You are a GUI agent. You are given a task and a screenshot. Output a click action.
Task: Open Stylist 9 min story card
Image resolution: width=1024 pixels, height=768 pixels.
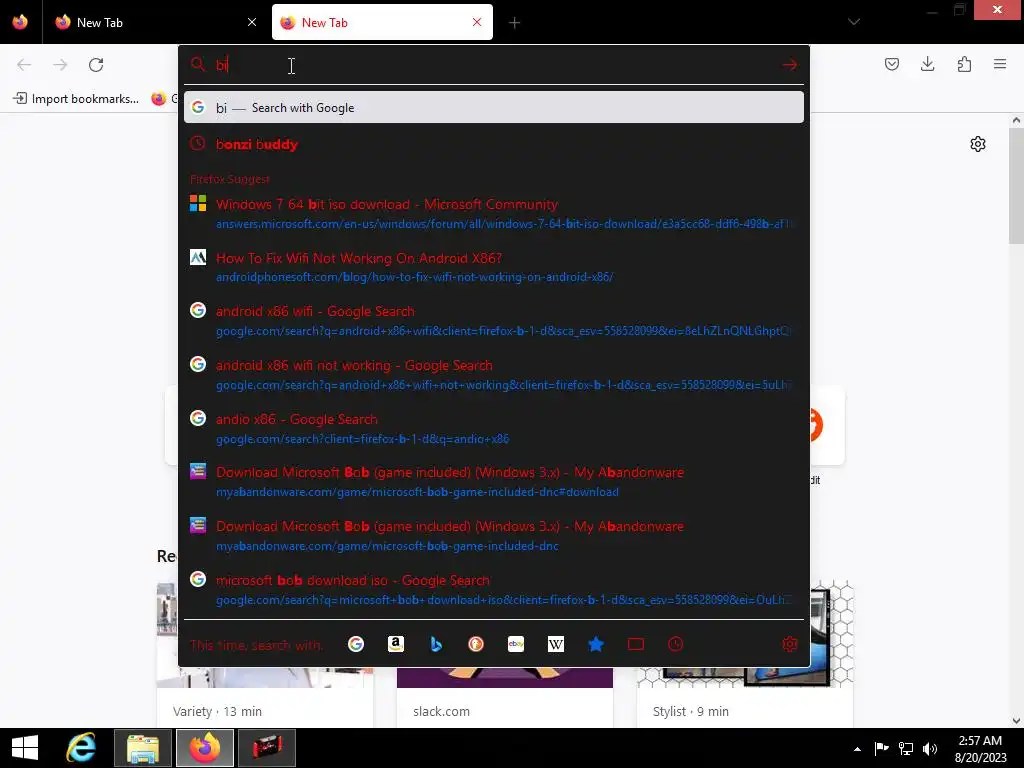[x=744, y=697]
